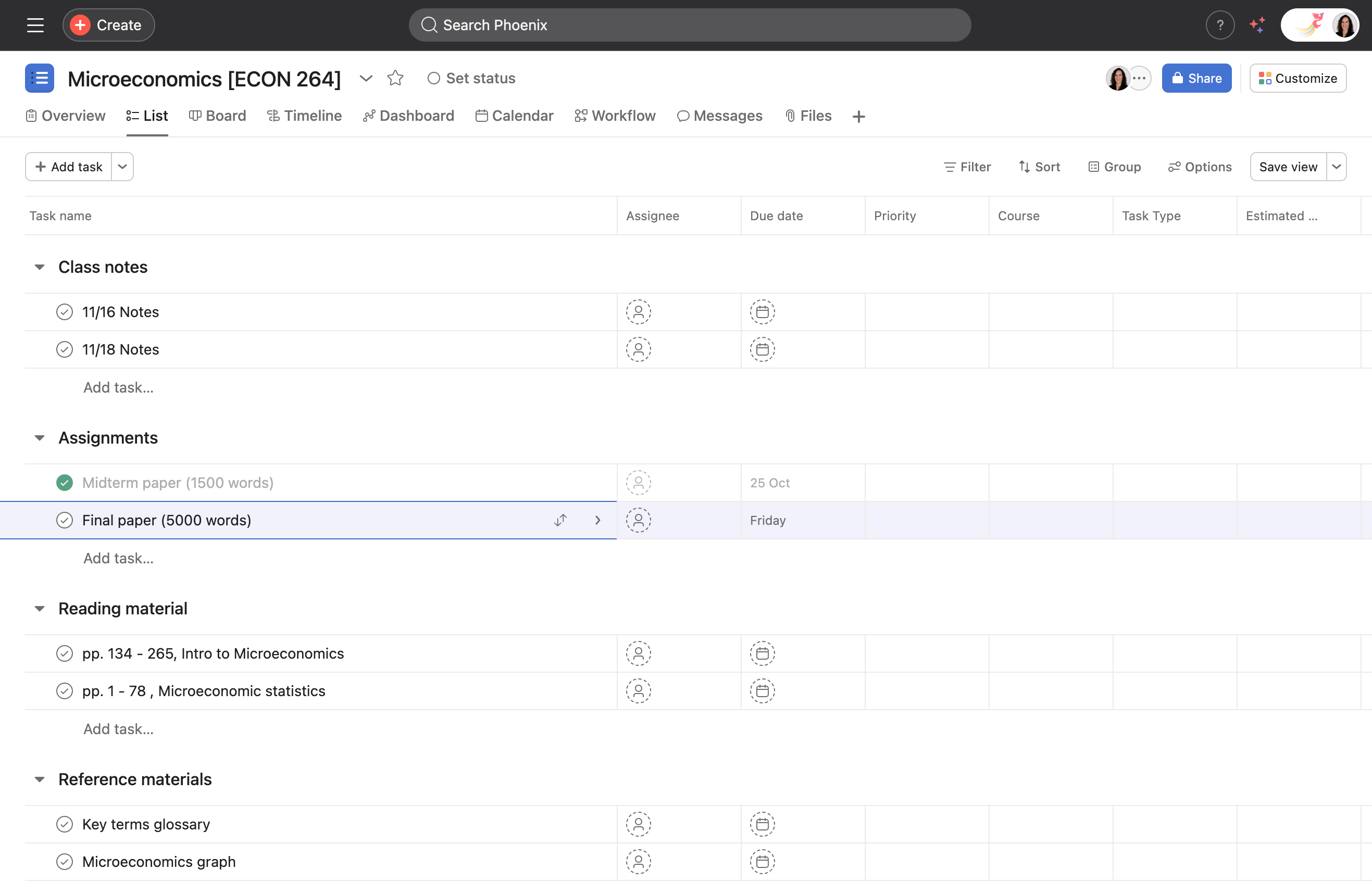Click Set status for the project
This screenshot has height=882, width=1372.
(x=471, y=78)
